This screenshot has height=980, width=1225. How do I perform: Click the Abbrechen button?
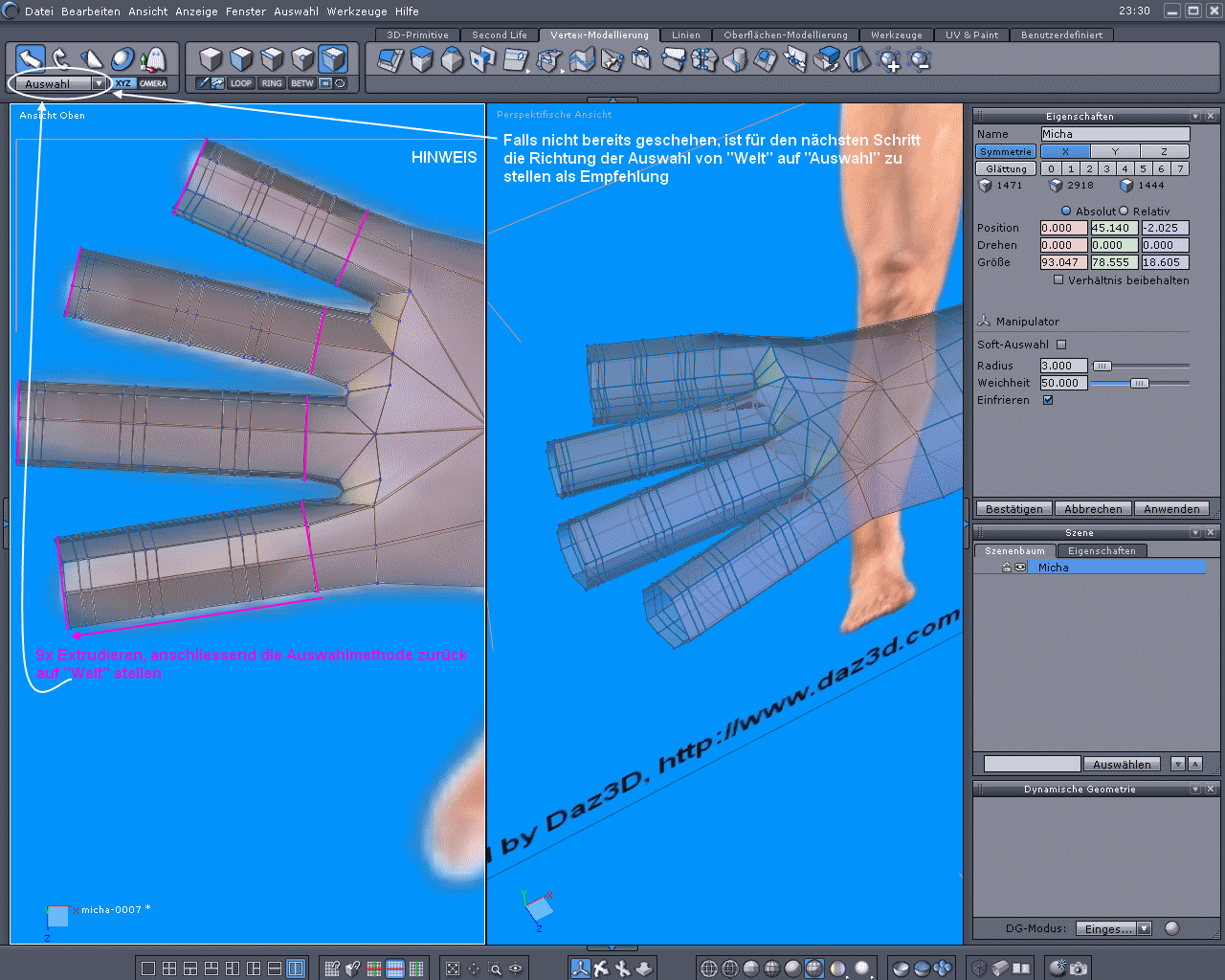(1093, 509)
